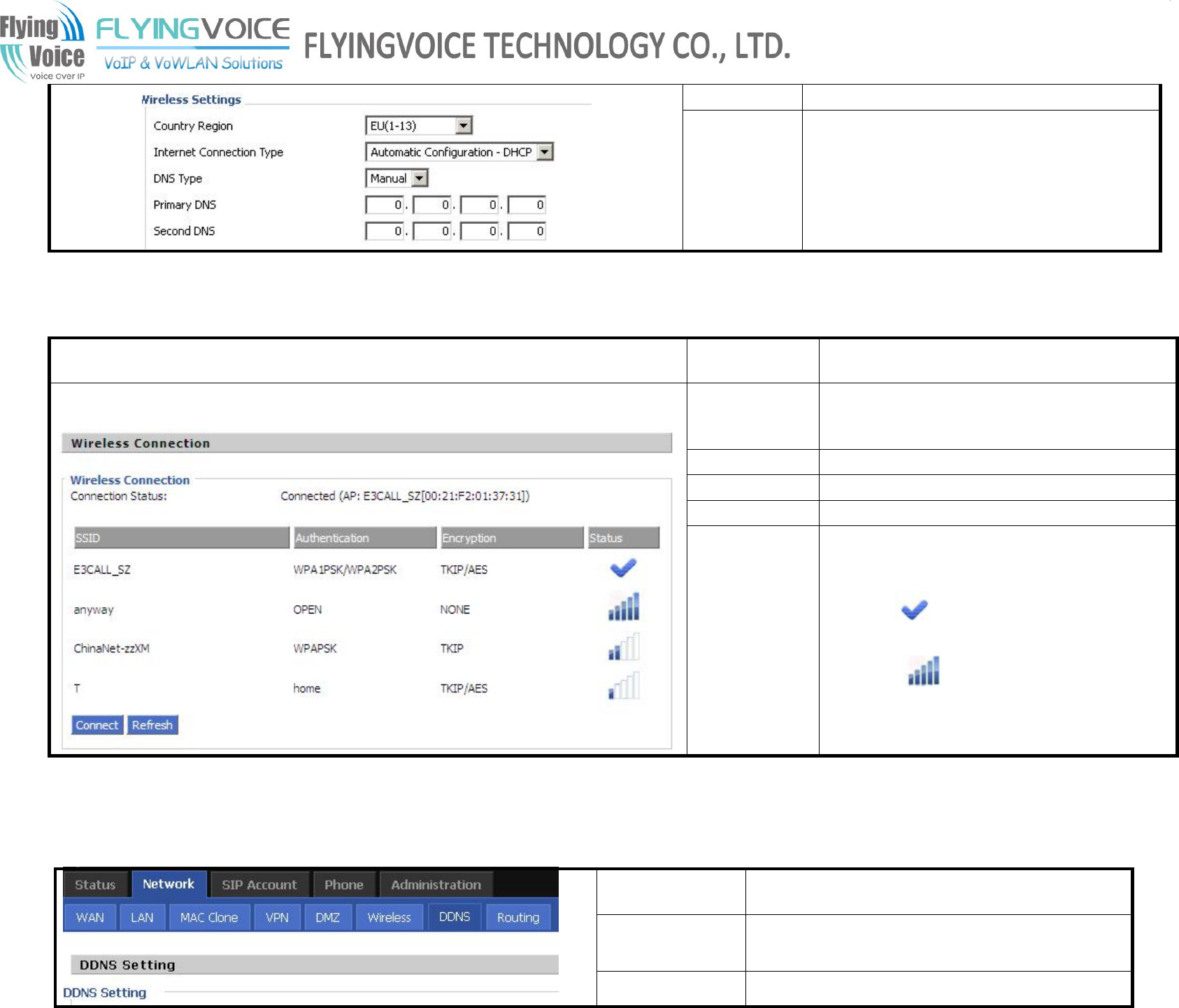Image resolution: width=1179 pixels, height=1008 pixels.
Task: Click the SSID column header
Action: (x=181, y=537)
